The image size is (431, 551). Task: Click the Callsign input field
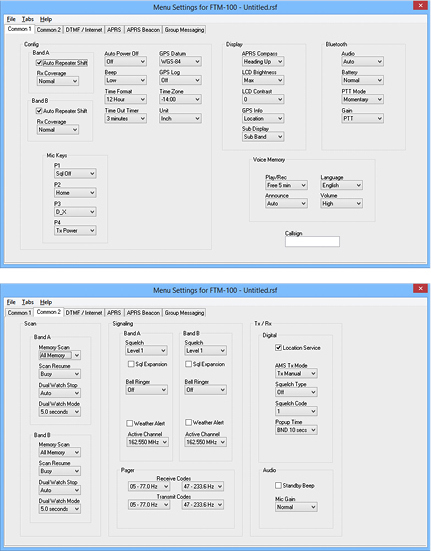pyautogui.click(x=312, y=241)
